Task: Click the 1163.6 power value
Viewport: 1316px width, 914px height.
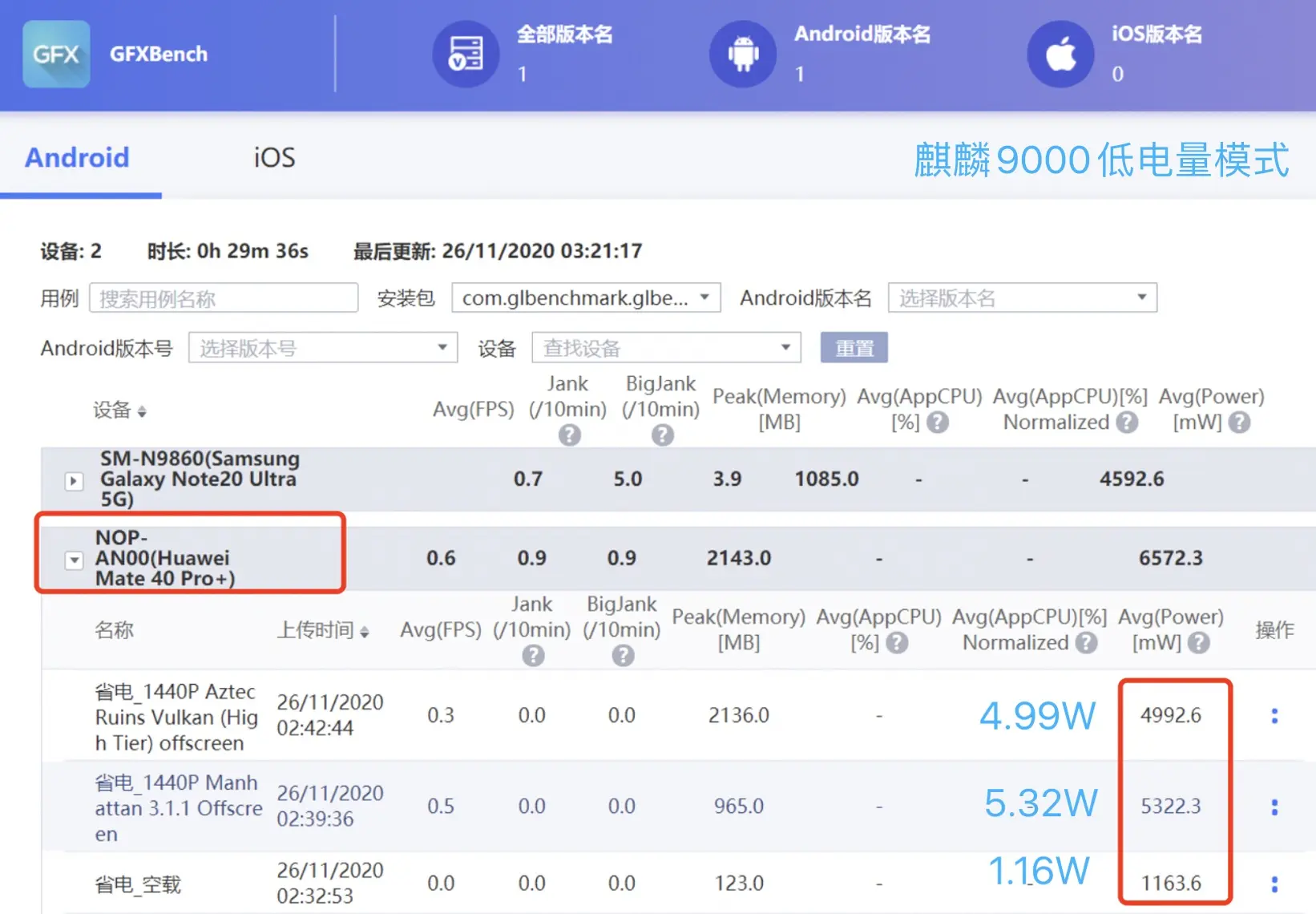Action: 1171,884
